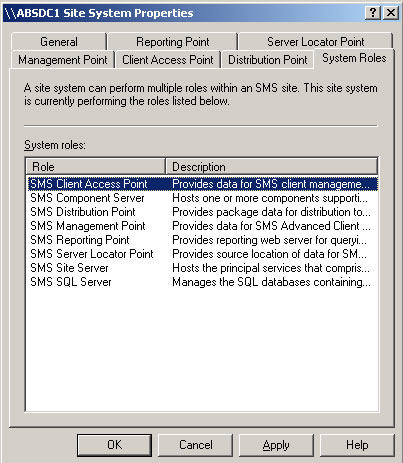The image size is (403, 463).
Task: Click the Description column header
Action: [271, 166]
